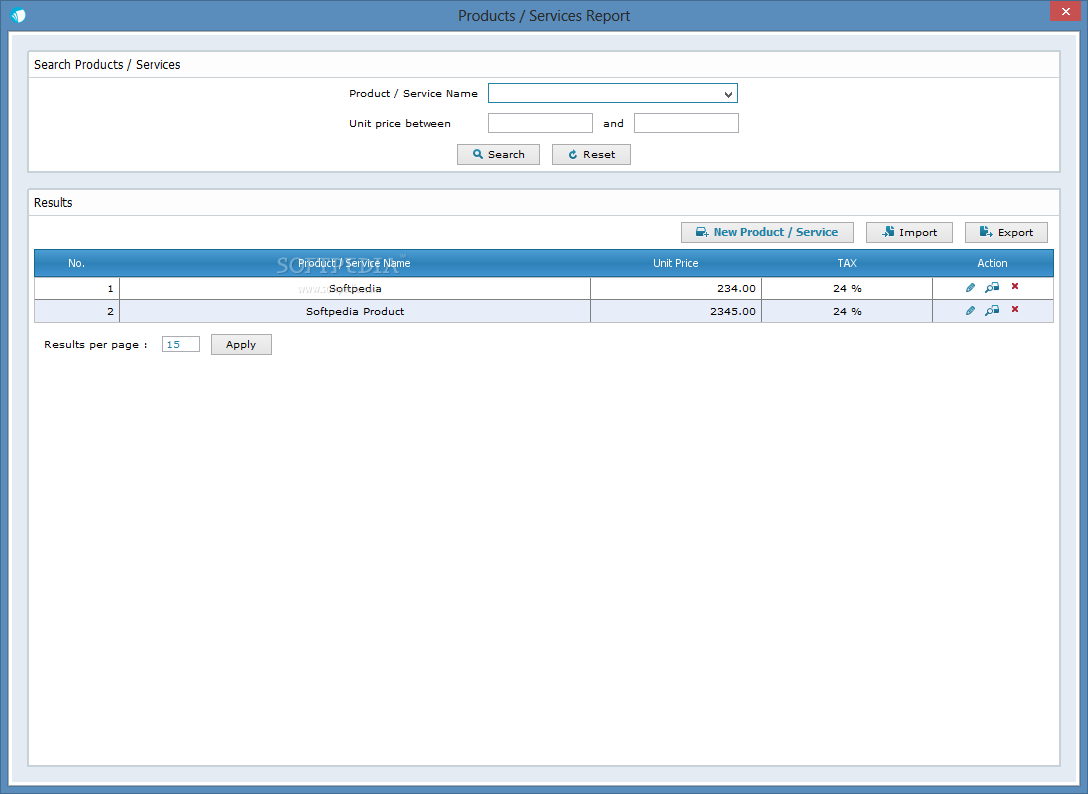
Task: Click the Import button
Action: 909,232
